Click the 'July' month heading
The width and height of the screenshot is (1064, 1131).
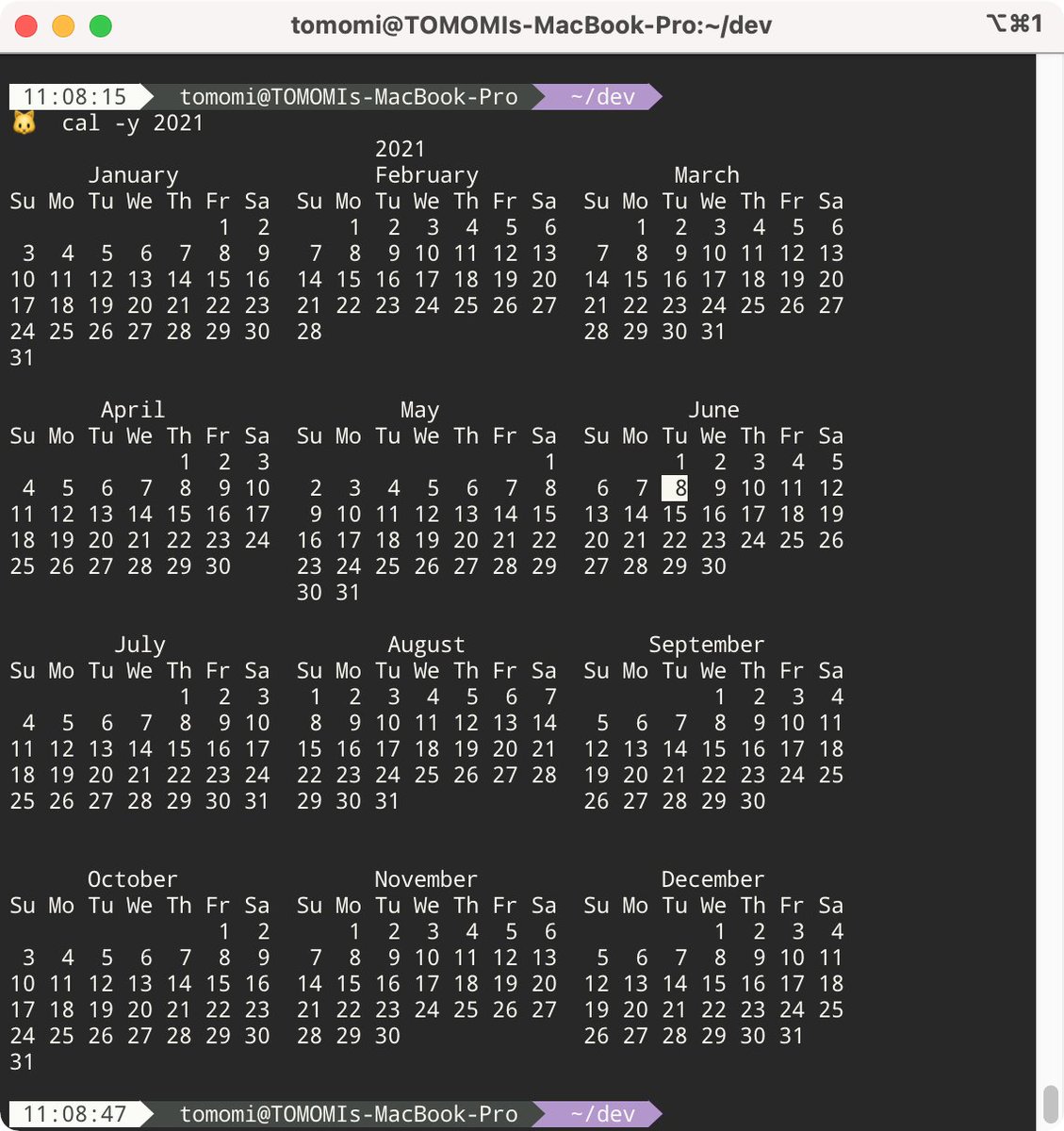139,645
